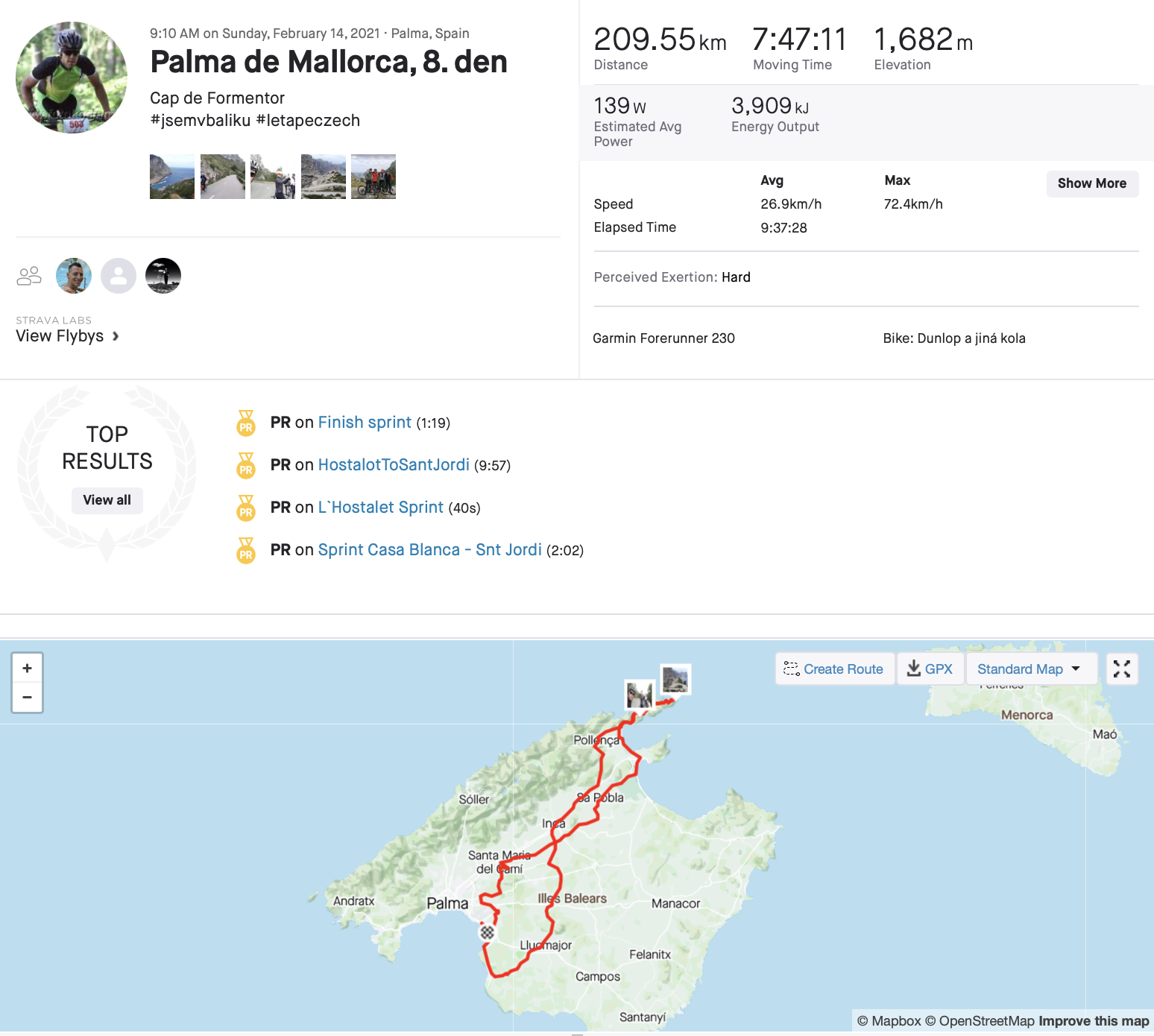Expand stats with Show More
The image size is (1154, 1036).
tap(1091, 183)
